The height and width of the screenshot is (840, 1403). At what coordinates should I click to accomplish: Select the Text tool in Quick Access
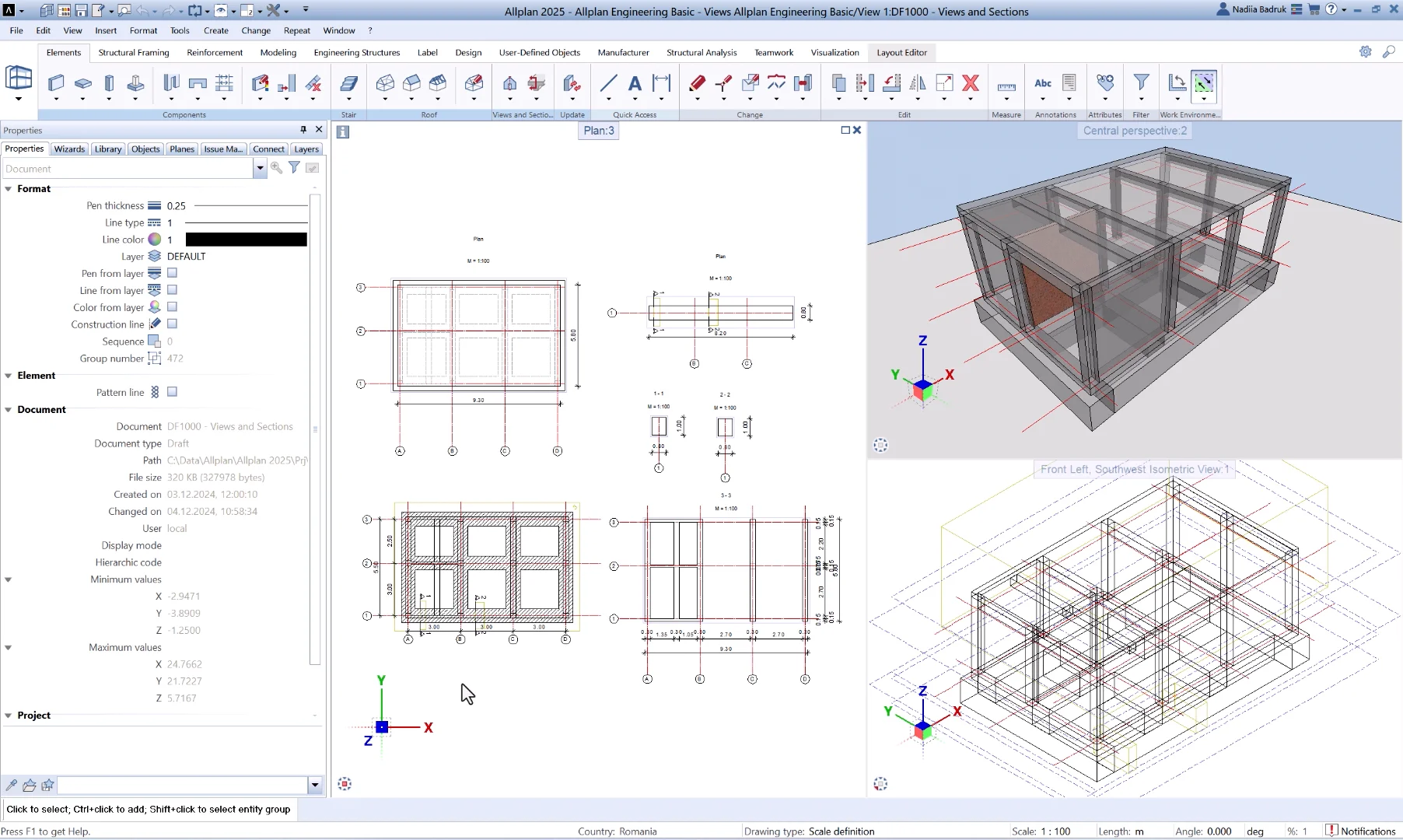click(634, 83)
